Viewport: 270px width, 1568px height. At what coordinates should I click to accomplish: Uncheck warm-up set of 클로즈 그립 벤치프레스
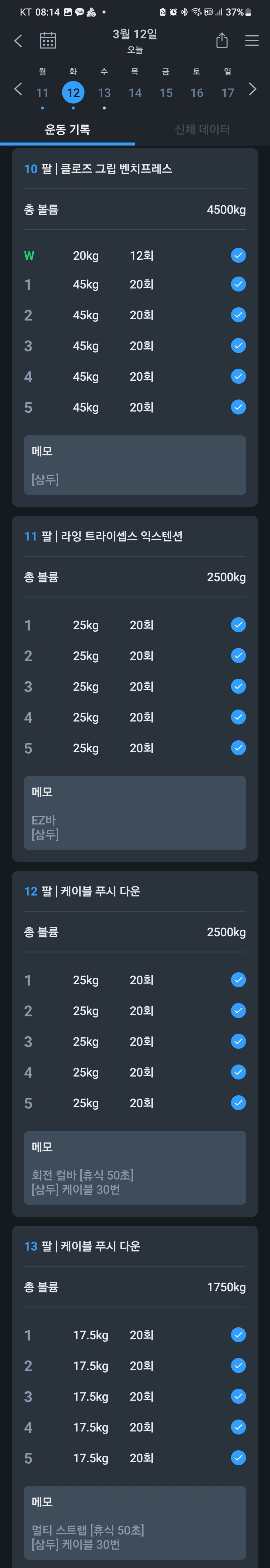[238, 256]
